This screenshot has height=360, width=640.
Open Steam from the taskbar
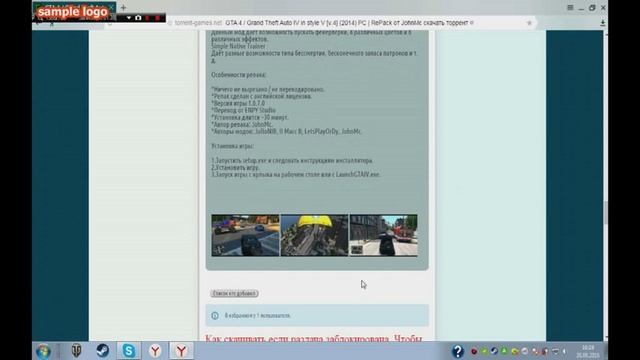[x=102, y=351]
